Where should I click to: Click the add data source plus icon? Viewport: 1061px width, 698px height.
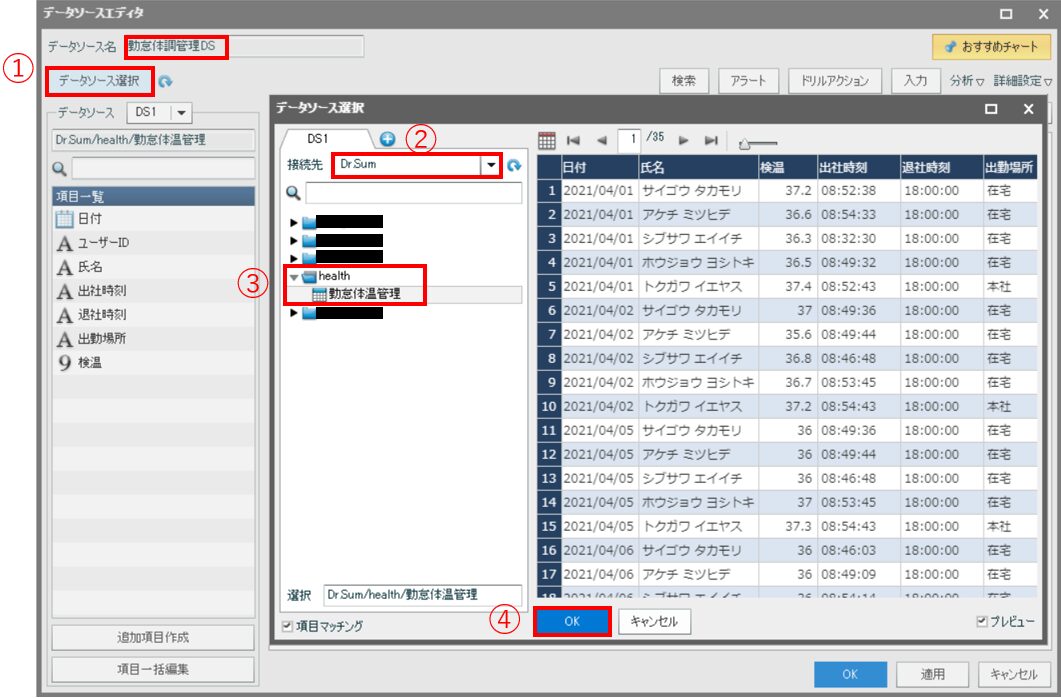388,140
